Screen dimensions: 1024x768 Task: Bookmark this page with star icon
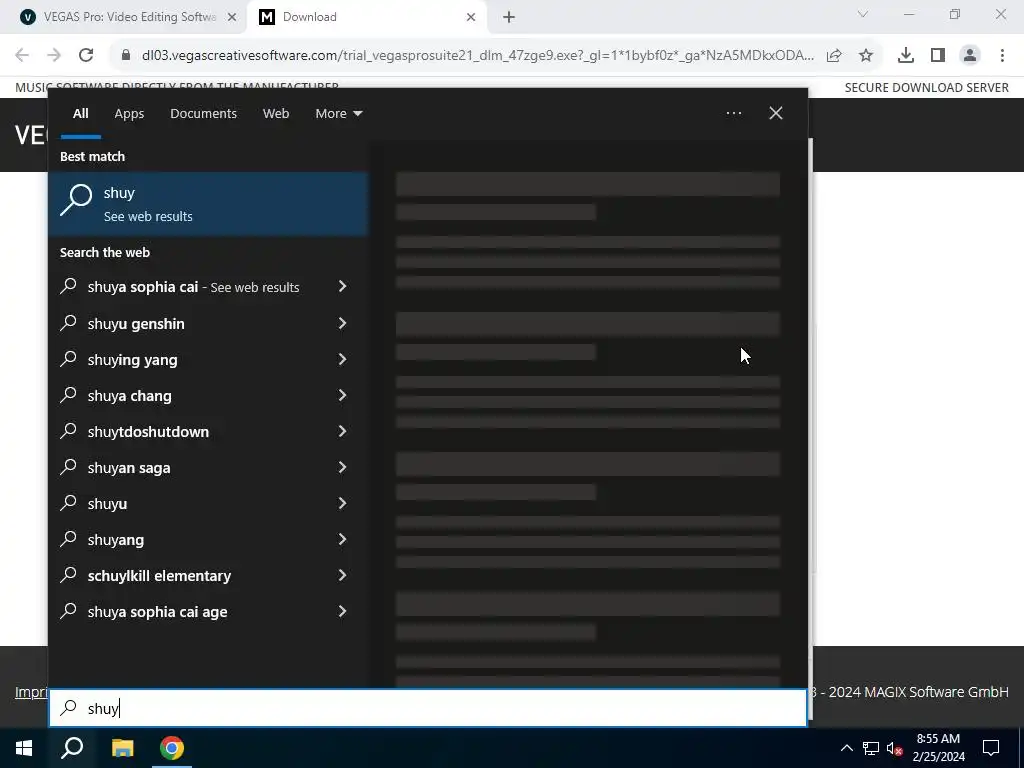click(865, 56)
